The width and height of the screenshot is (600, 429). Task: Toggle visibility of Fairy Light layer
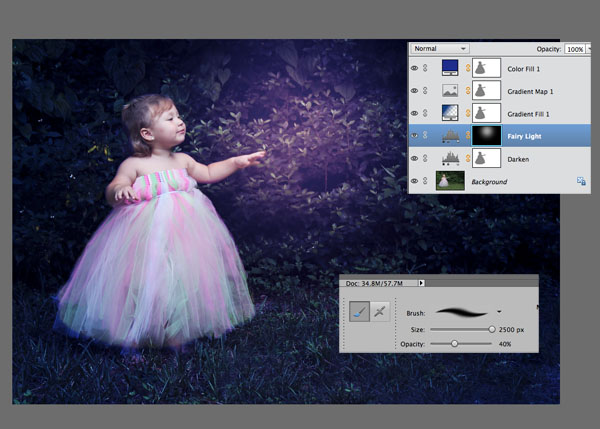pos(414,135)
